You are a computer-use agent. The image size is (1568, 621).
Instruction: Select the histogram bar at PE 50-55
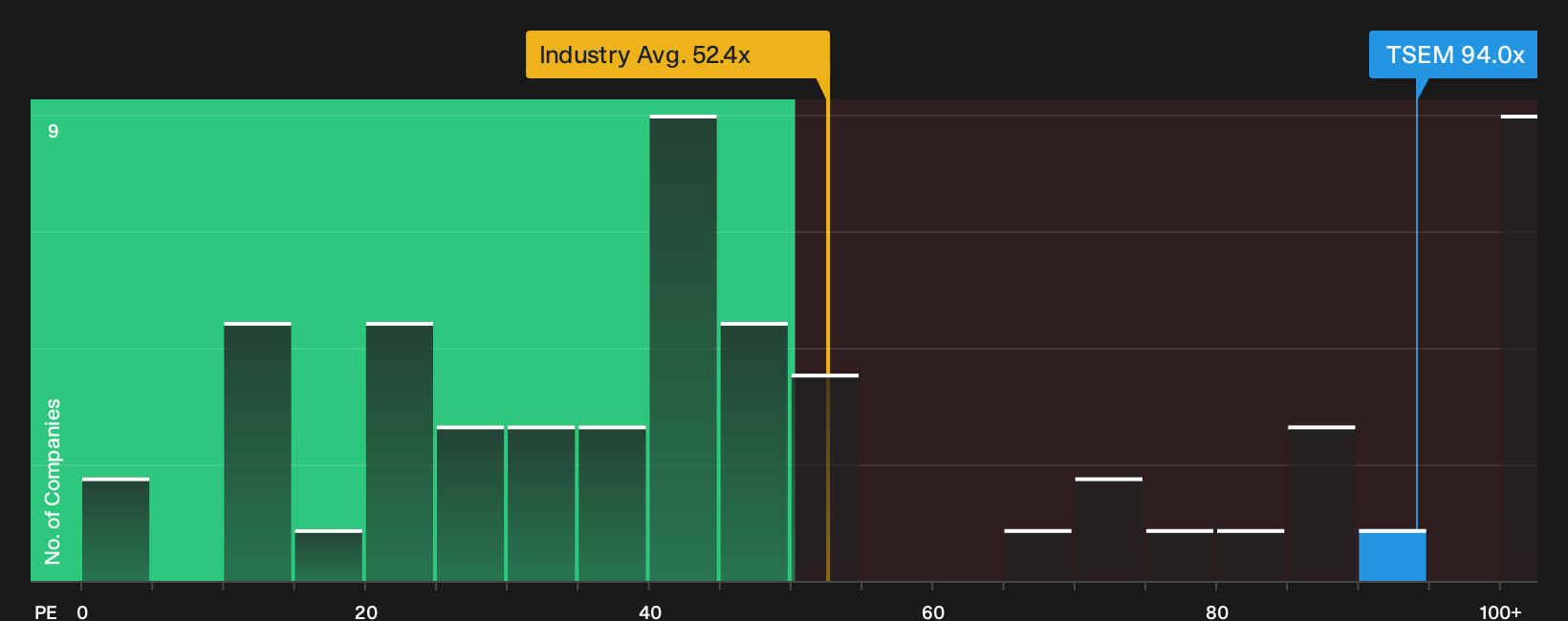(x=825, y=478)
